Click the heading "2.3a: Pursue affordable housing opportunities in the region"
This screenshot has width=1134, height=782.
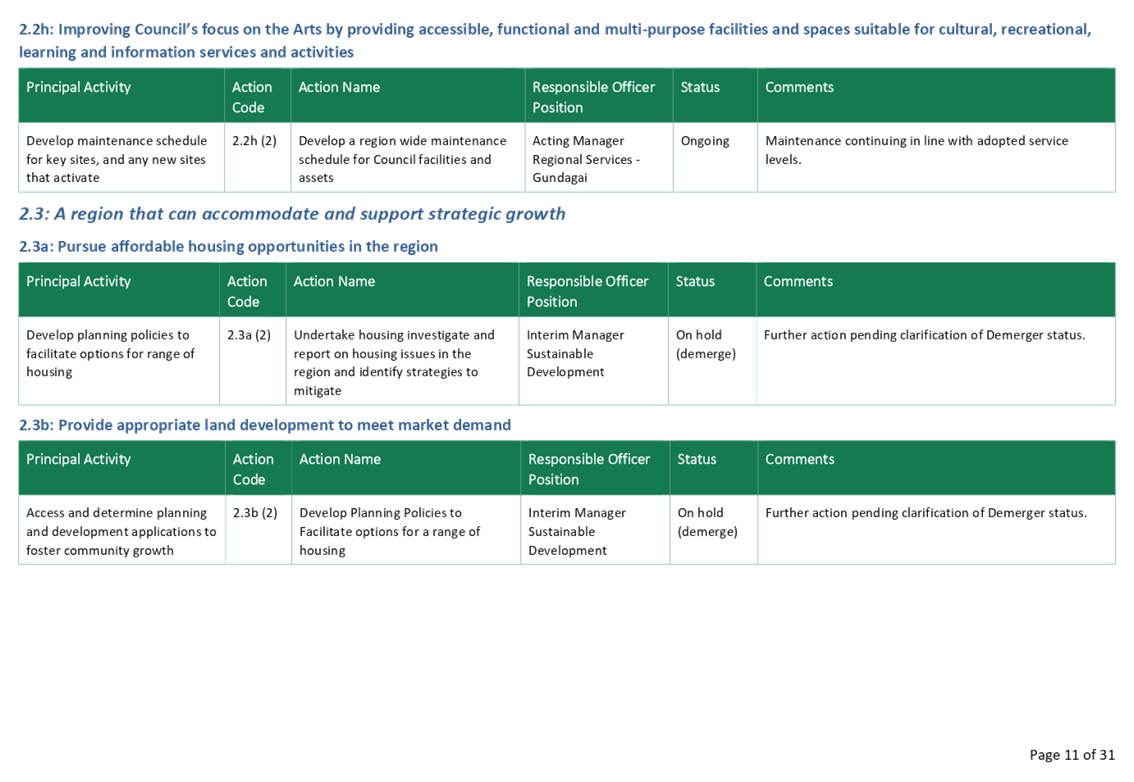click(x=229, y=247)
